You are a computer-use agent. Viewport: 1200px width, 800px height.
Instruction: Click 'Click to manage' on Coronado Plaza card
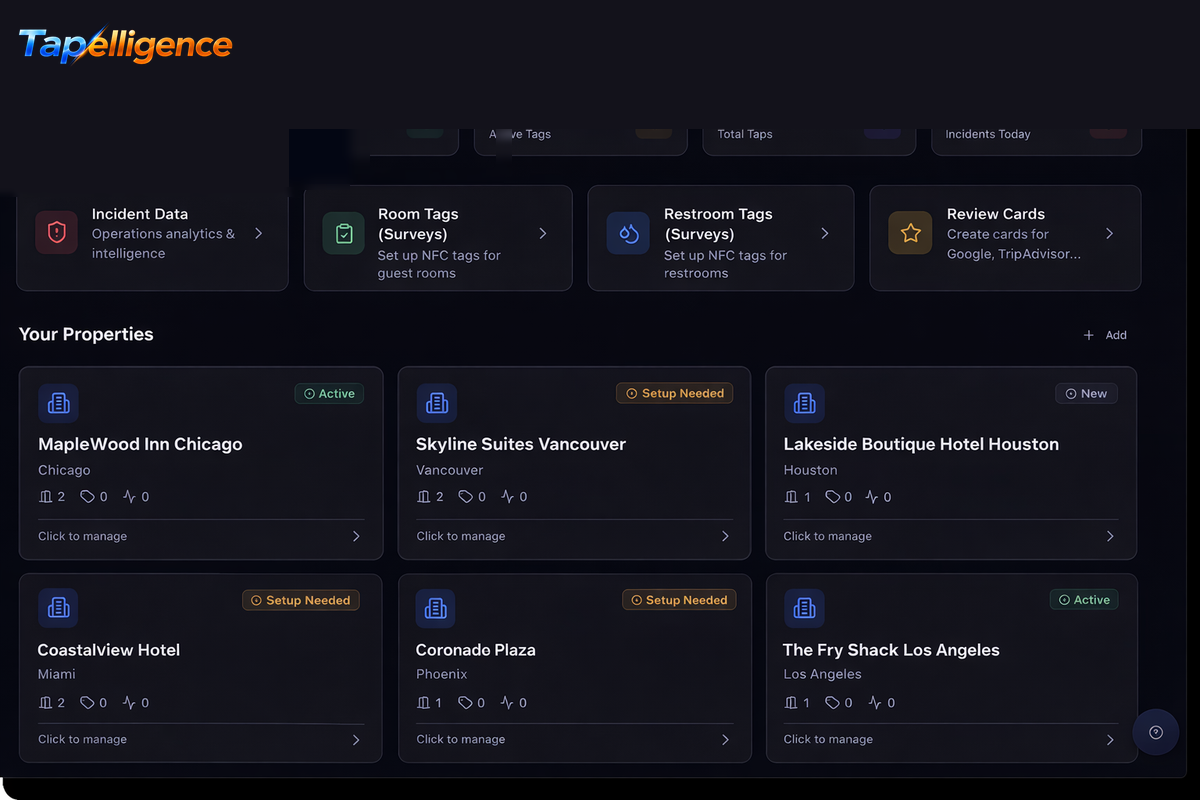(460, 739)
